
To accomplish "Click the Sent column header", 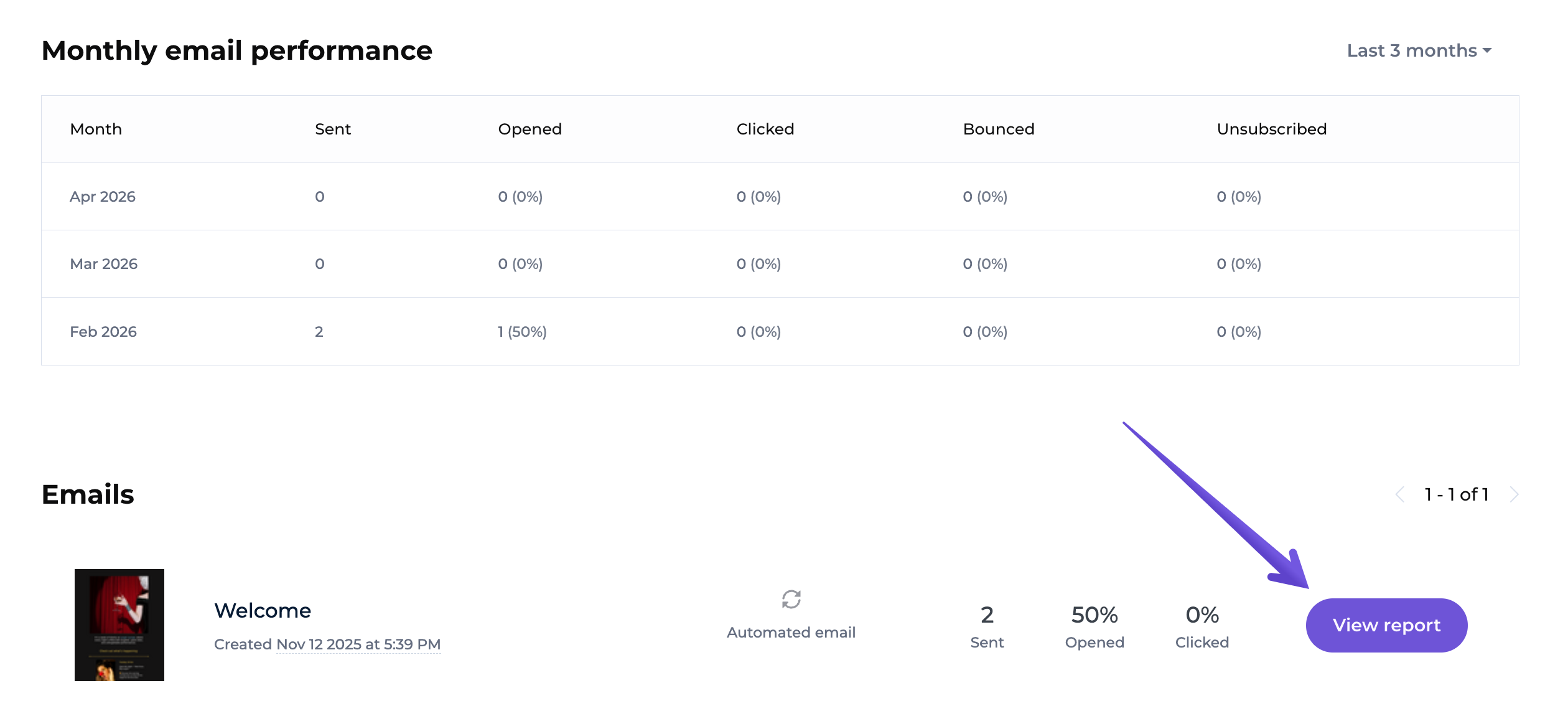I will pyautogui.click(x=333, y=129).
